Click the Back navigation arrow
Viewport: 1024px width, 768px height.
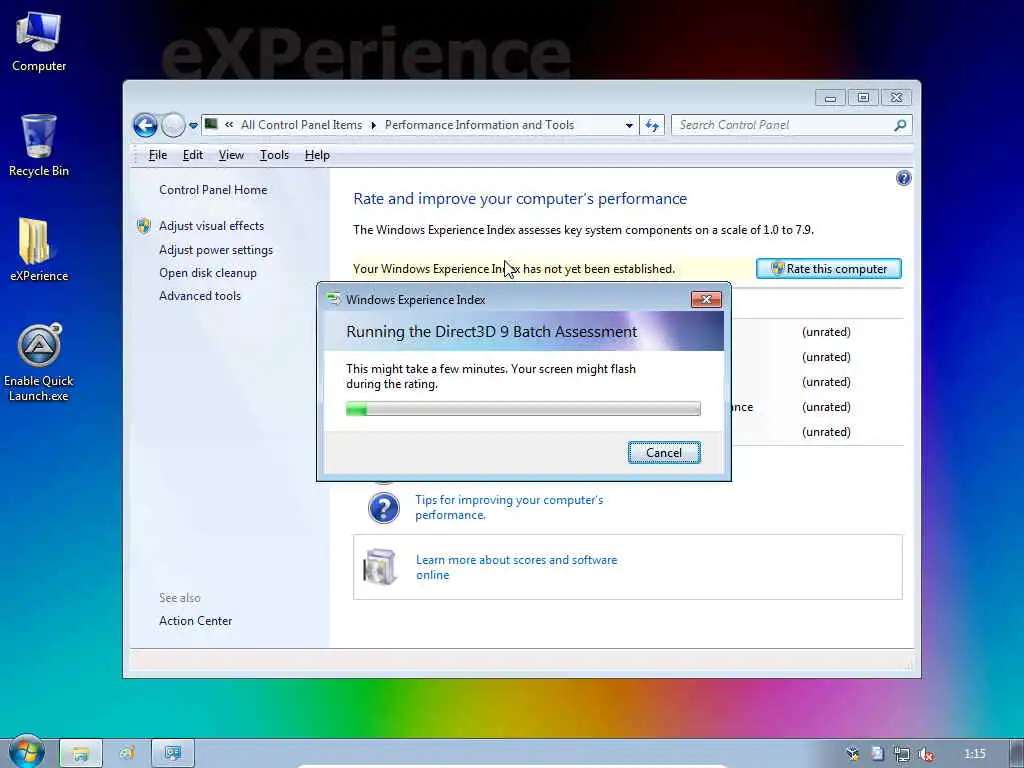click(145, 125)
